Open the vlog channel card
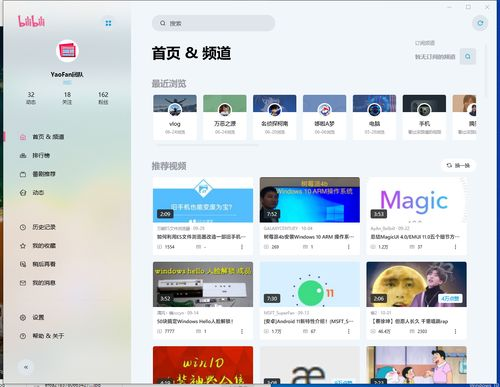The image size is (500, 387). point(175,117)
